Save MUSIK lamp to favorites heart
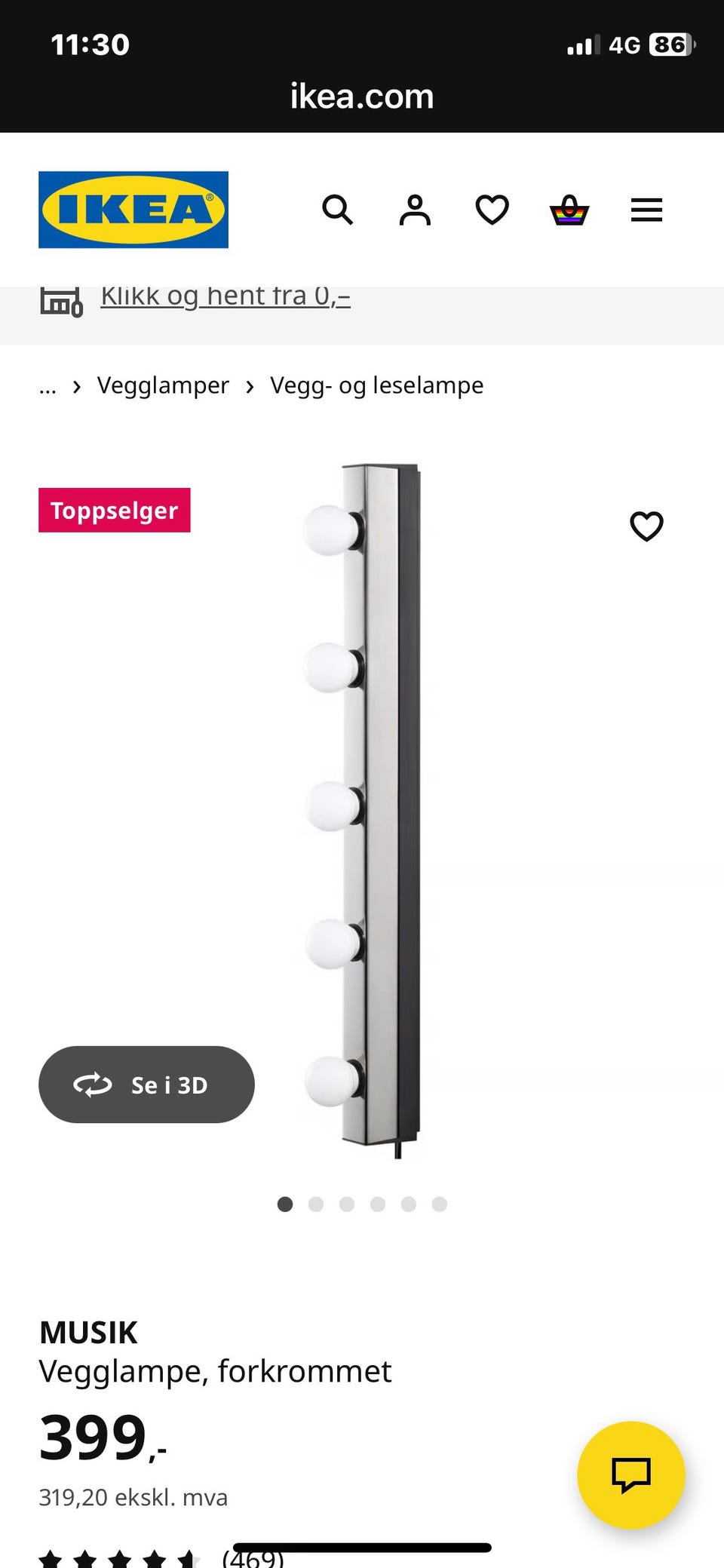 point(646,526)
